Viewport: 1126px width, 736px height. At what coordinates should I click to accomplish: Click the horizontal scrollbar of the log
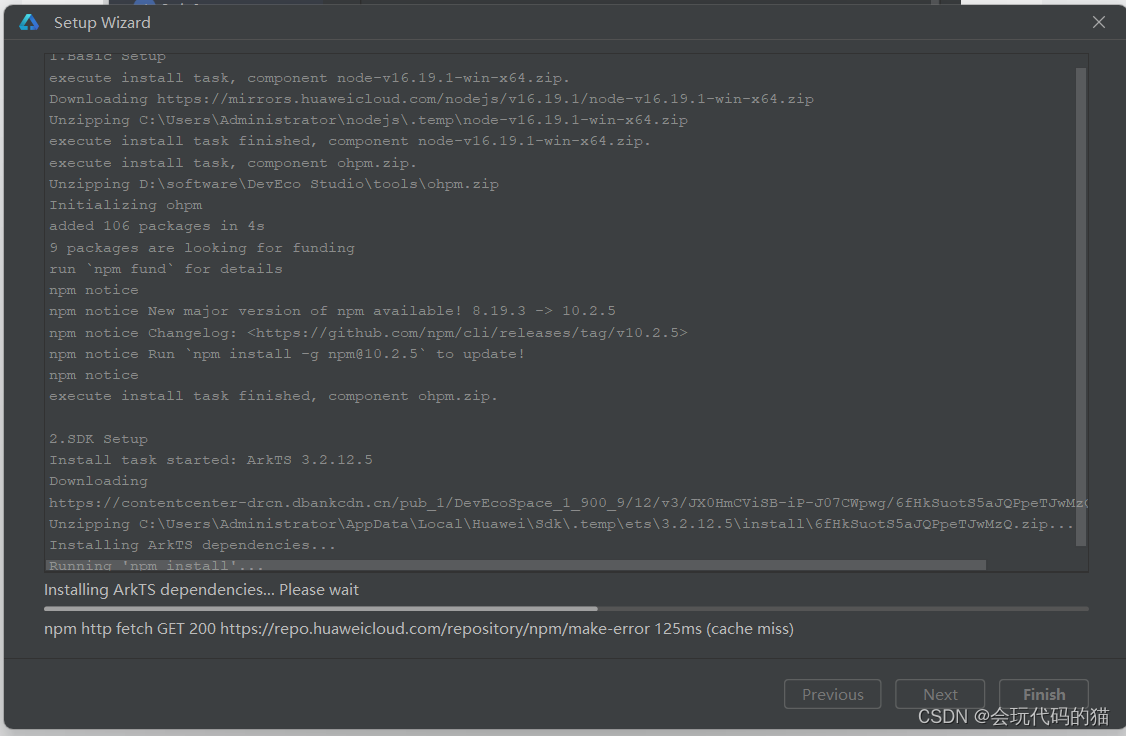click(x=516, y=566)
